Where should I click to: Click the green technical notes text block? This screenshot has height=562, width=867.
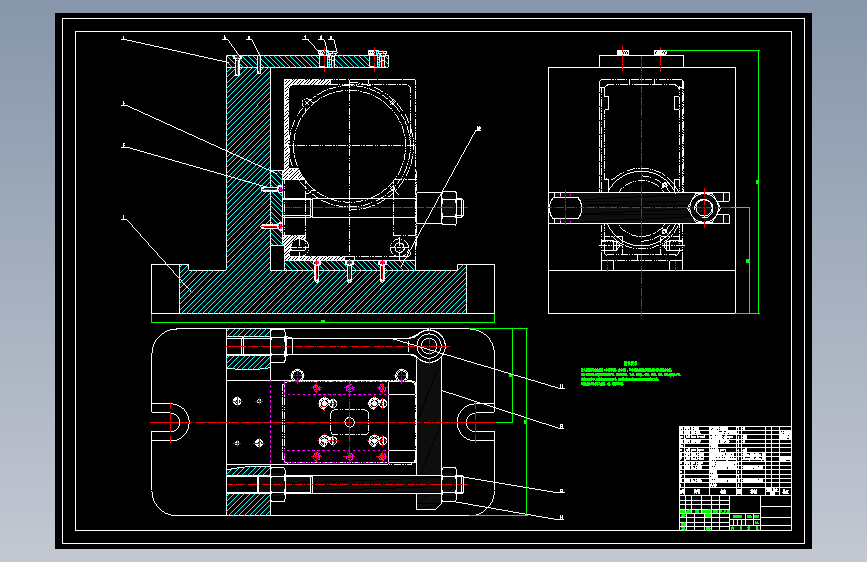click(630, 374)
